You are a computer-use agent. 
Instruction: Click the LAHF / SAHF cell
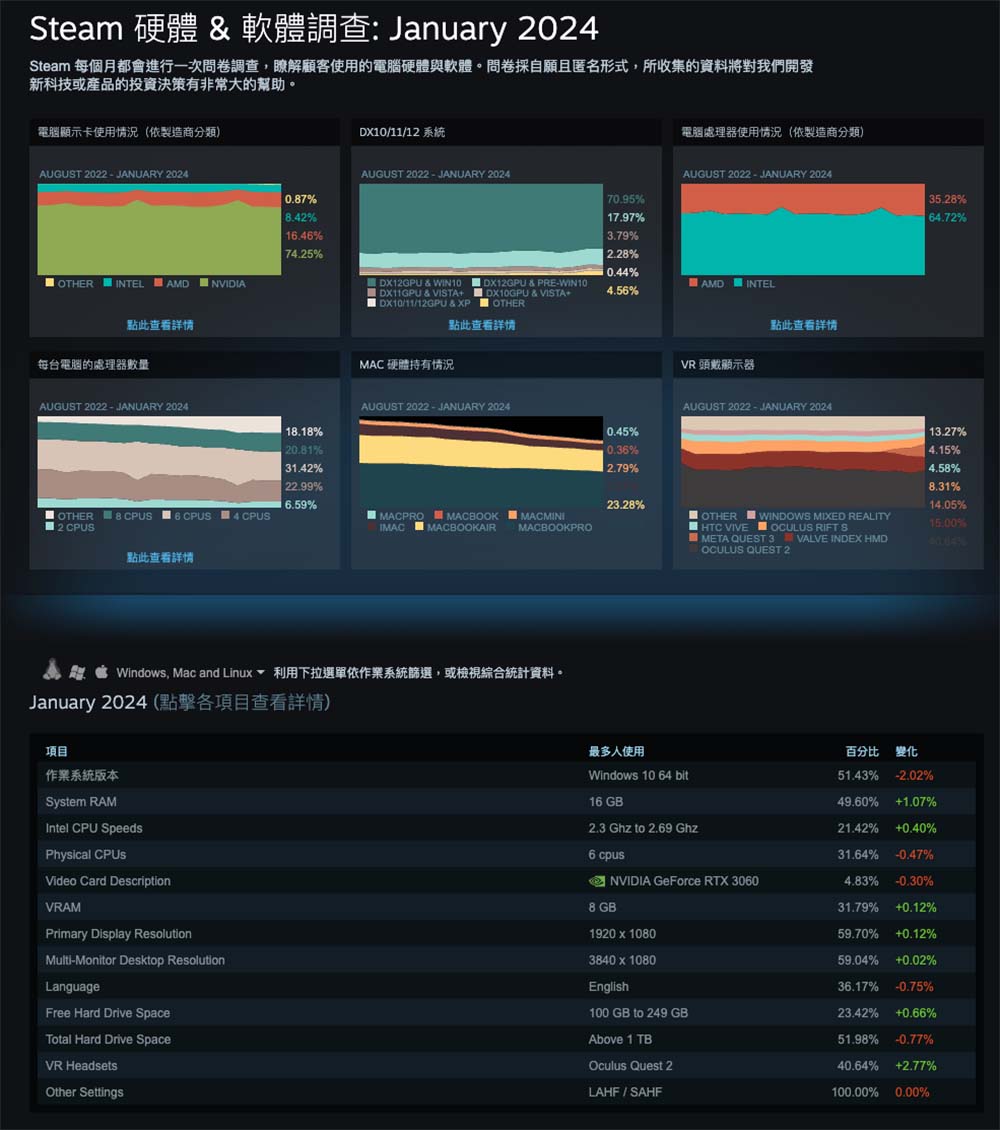click(625, 1092)
